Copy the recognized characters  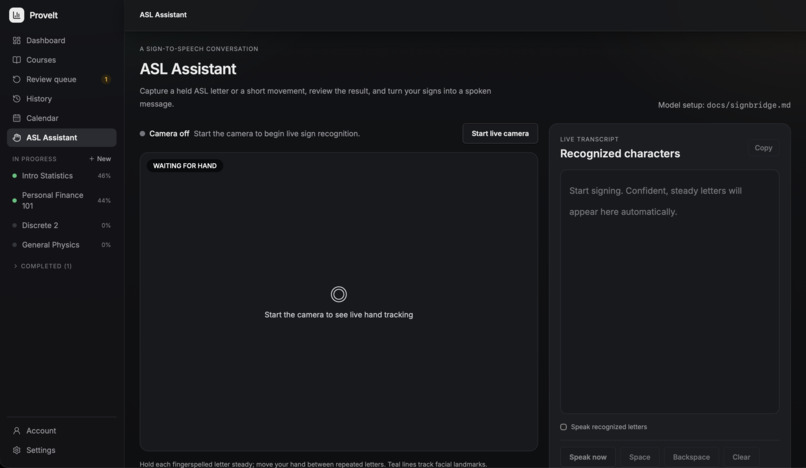[x=763, y=148]
